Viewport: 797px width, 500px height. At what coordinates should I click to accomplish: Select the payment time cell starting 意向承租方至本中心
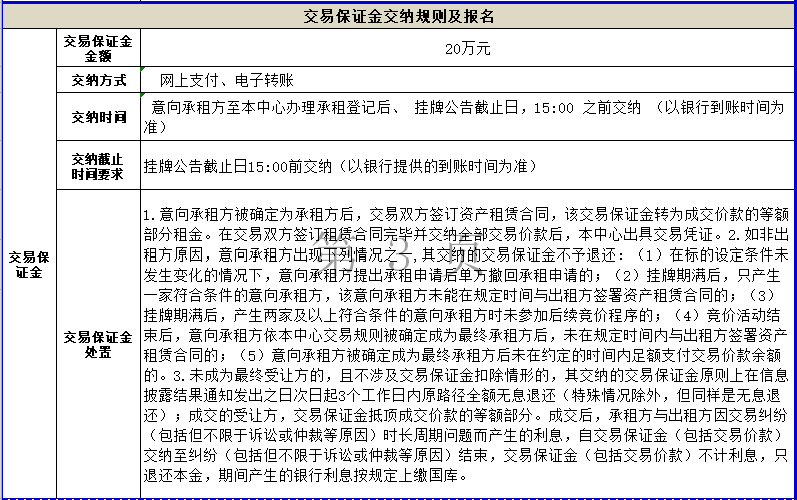(467, 117)
